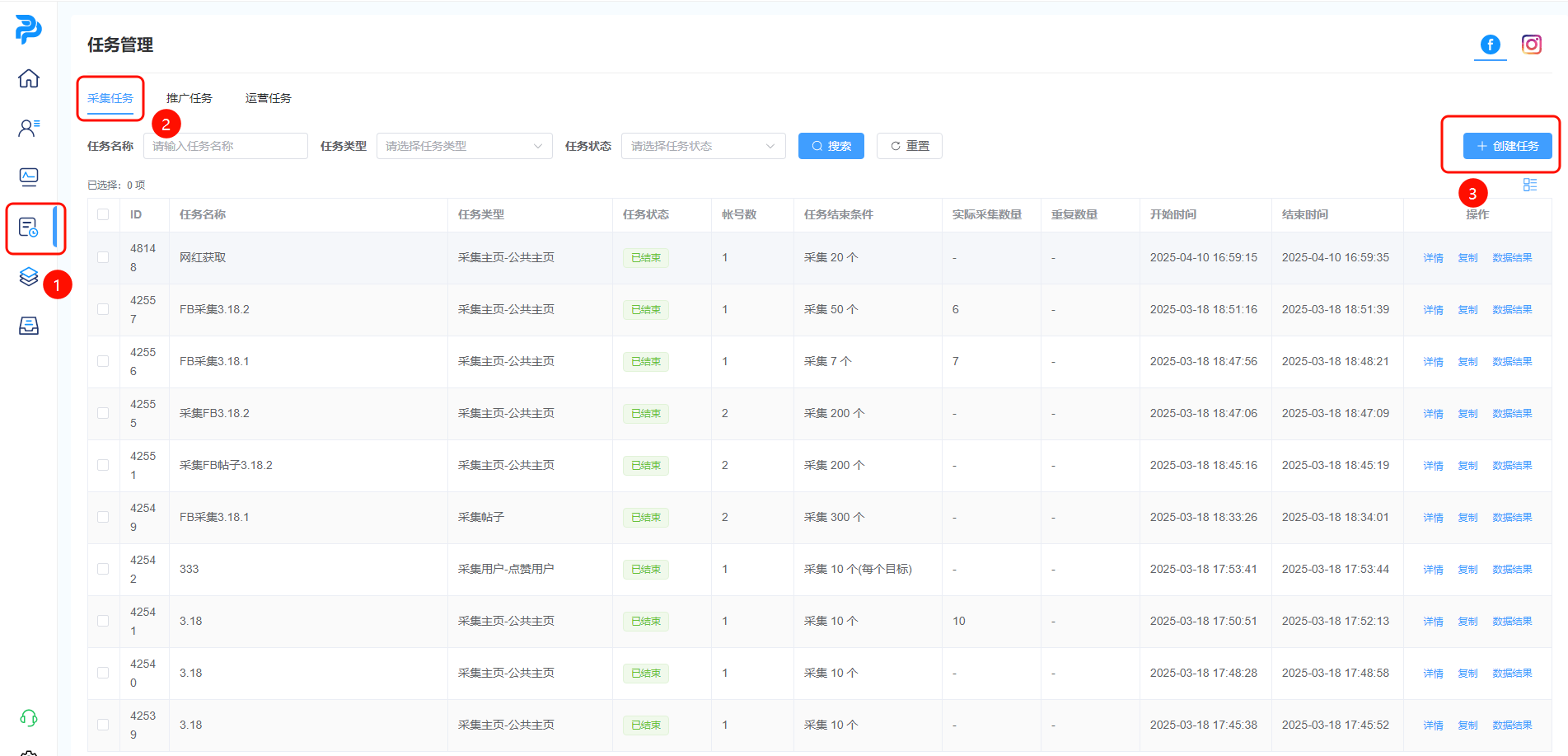Click the monitor dashboard sidebar icon
Screen dimensions: 1568x756
[x=29, y=177]
